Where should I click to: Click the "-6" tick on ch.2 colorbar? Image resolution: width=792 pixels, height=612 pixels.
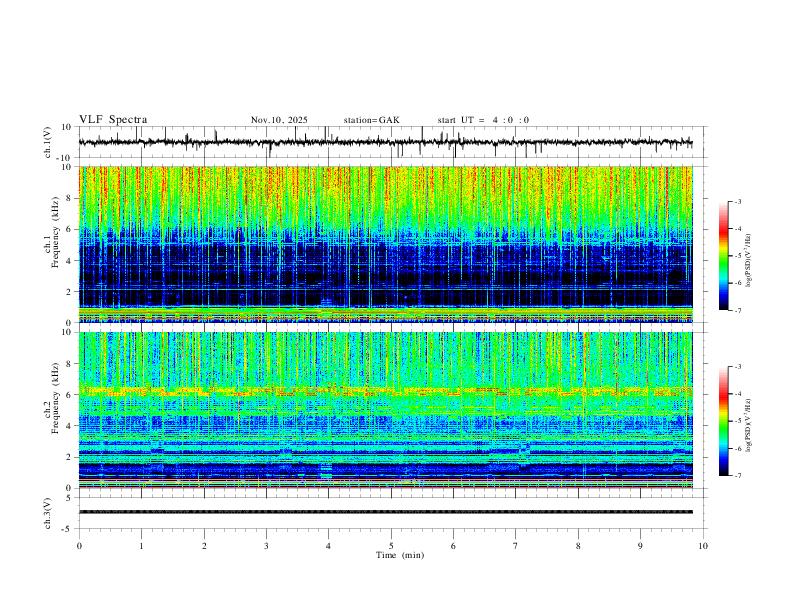pos(738,448)
